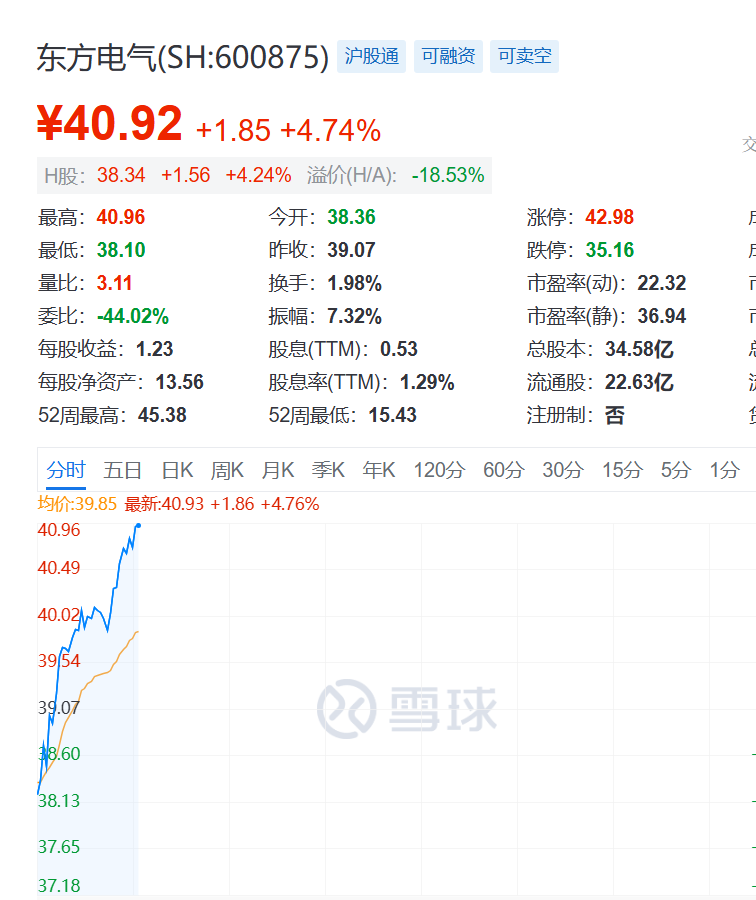This screenshot has height=900, width=756.
Task: Click the 涨停 value 42.98
Action: [610, 217]
